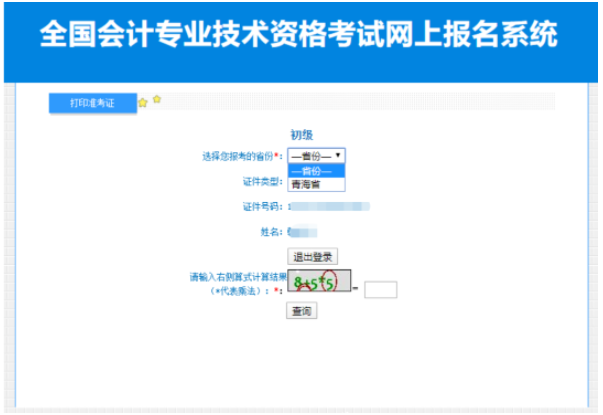Click the 请输入右侧算式计算结果 prompt text
The height and width of the screenshot is (415, 603).
pyautogui.click(x=237, y=277)
